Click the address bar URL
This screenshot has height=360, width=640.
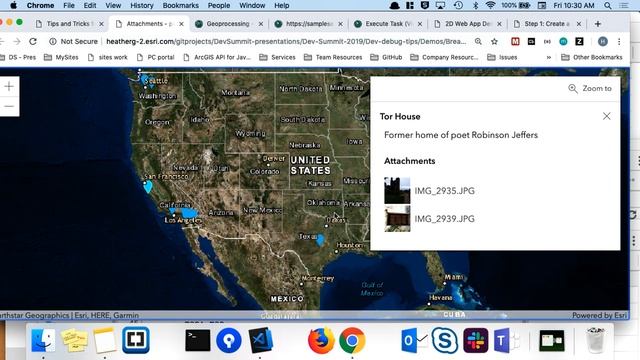click(286, 41)
